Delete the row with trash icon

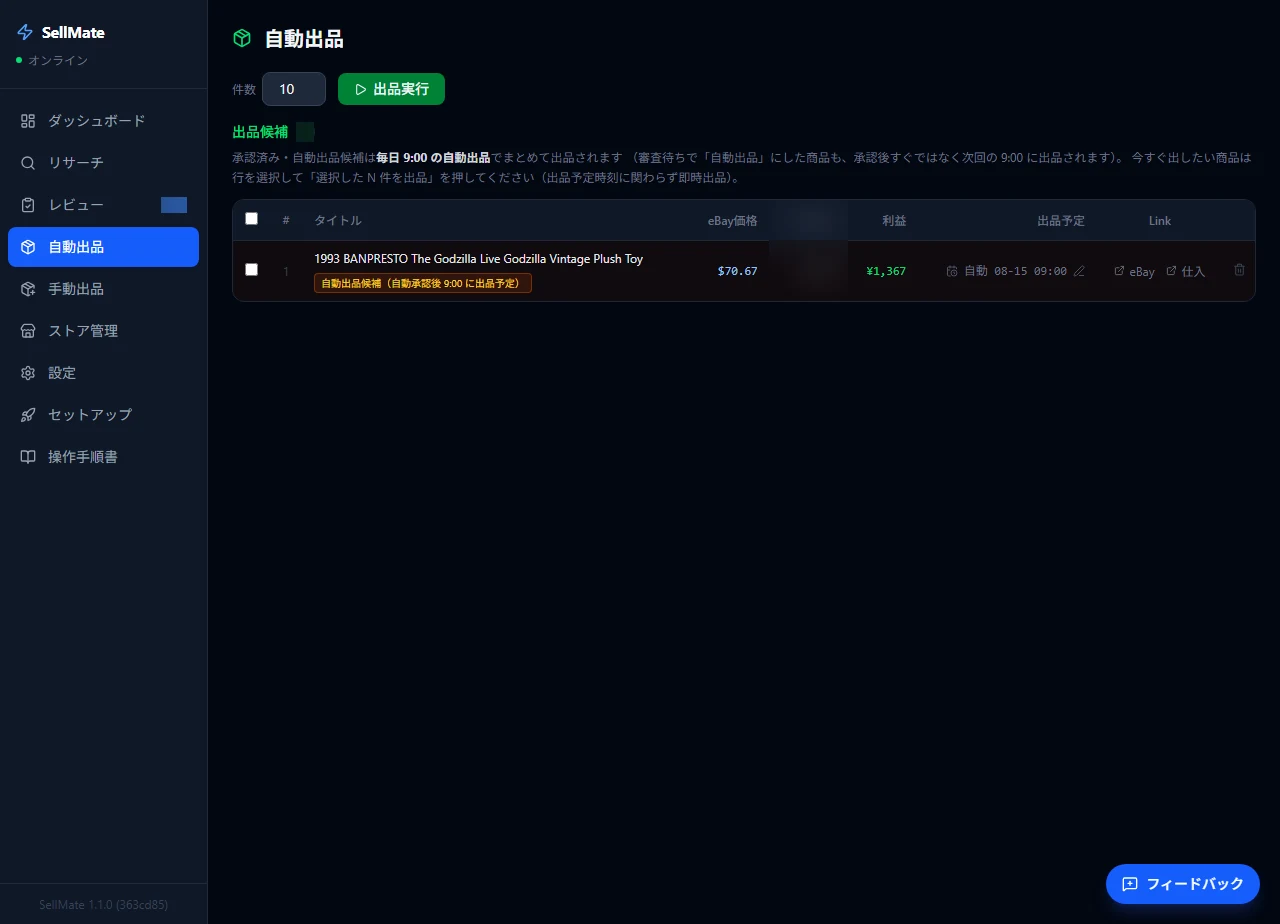pos(1240,270)
